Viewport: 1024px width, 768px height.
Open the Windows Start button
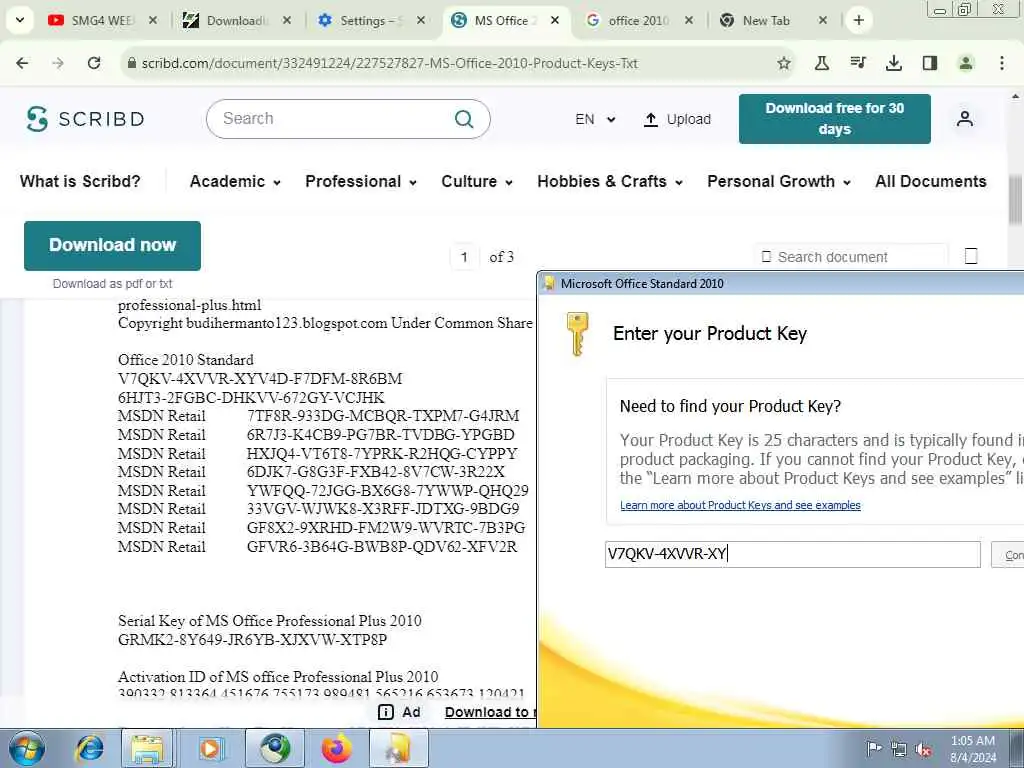coord(27,748)
